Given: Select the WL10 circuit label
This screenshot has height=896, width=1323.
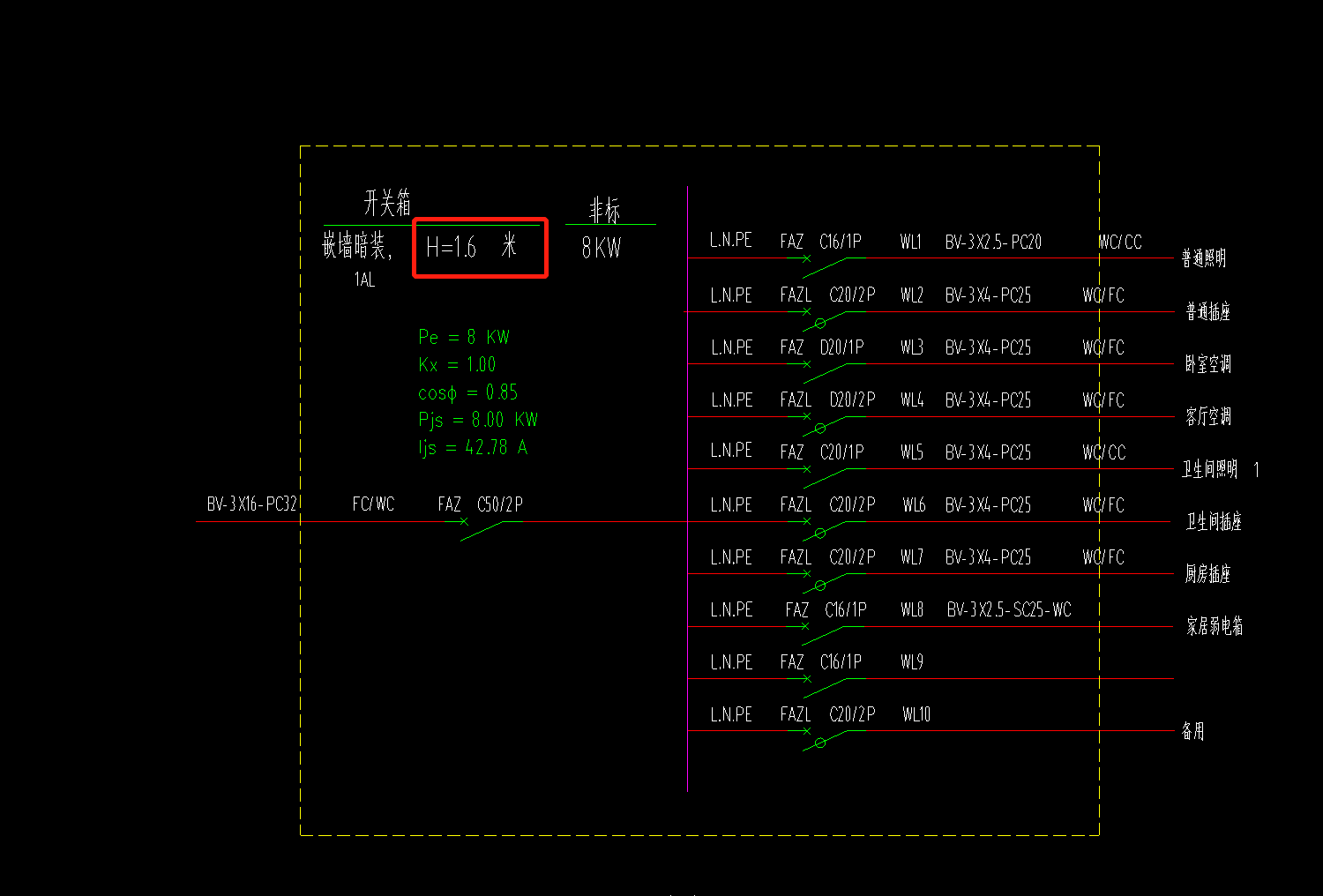Looking at the screenshot, I should 916,714.
